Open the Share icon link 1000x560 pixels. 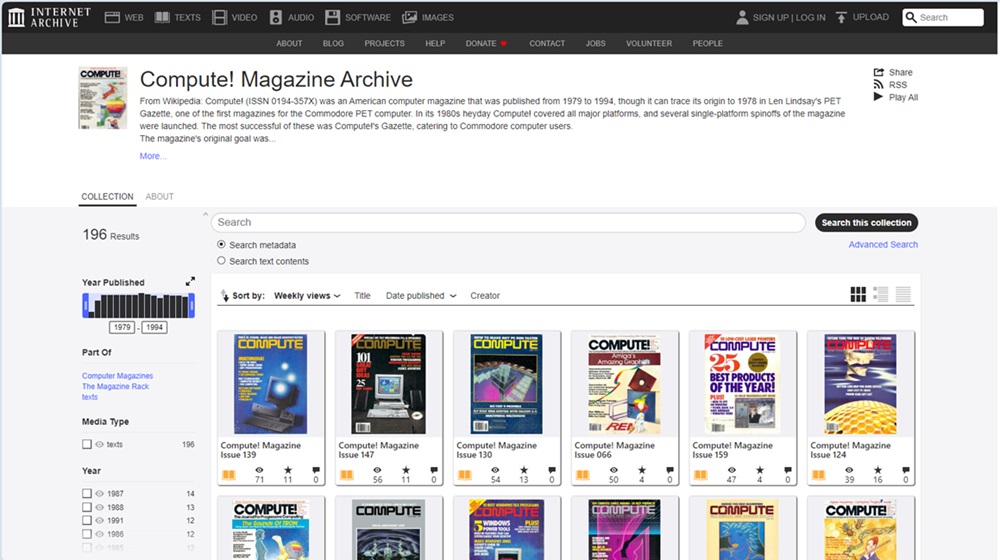click(879, 72)
